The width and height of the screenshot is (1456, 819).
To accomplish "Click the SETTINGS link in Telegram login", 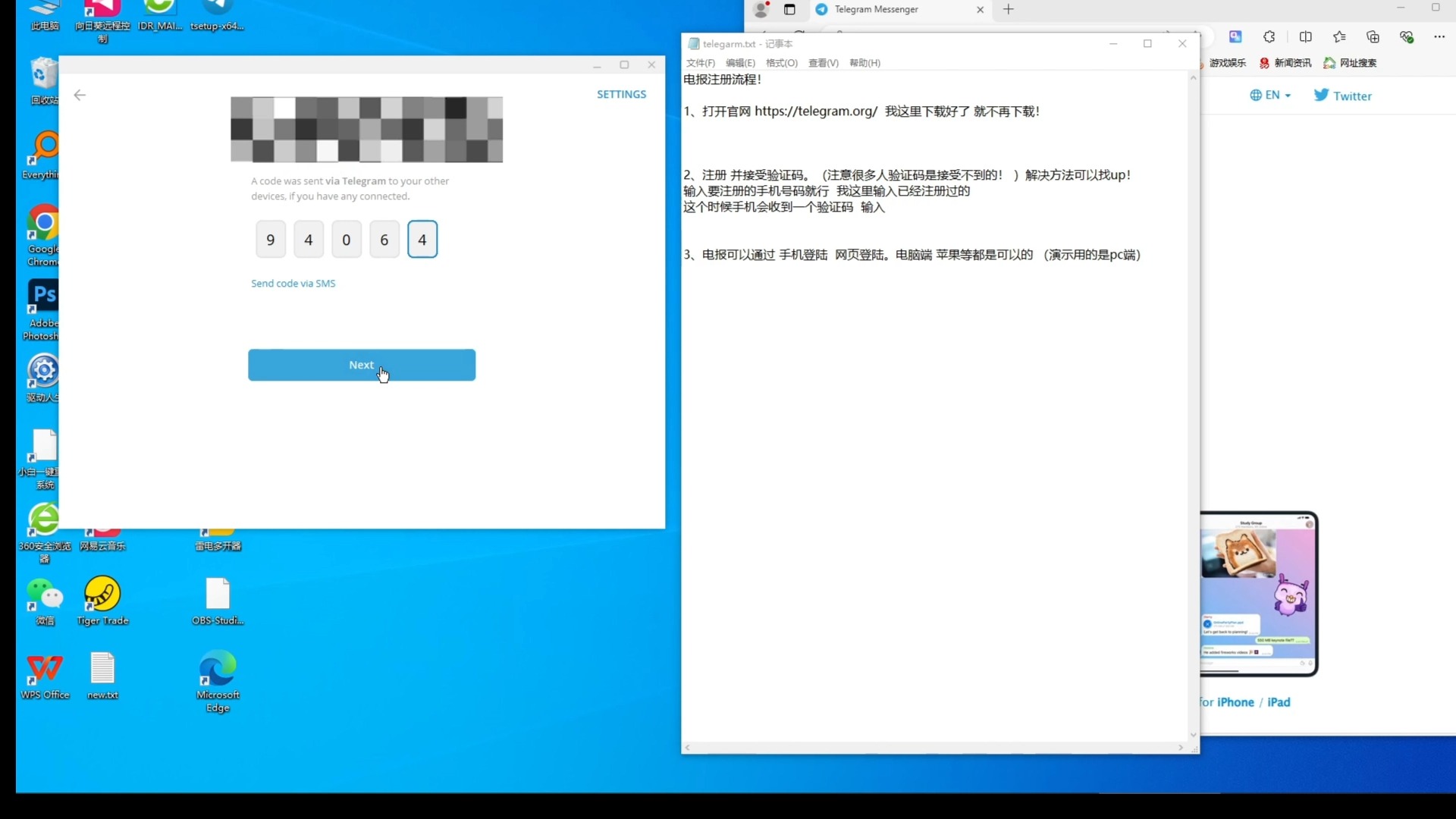I will pyautogui.click(x=620, y=94).
